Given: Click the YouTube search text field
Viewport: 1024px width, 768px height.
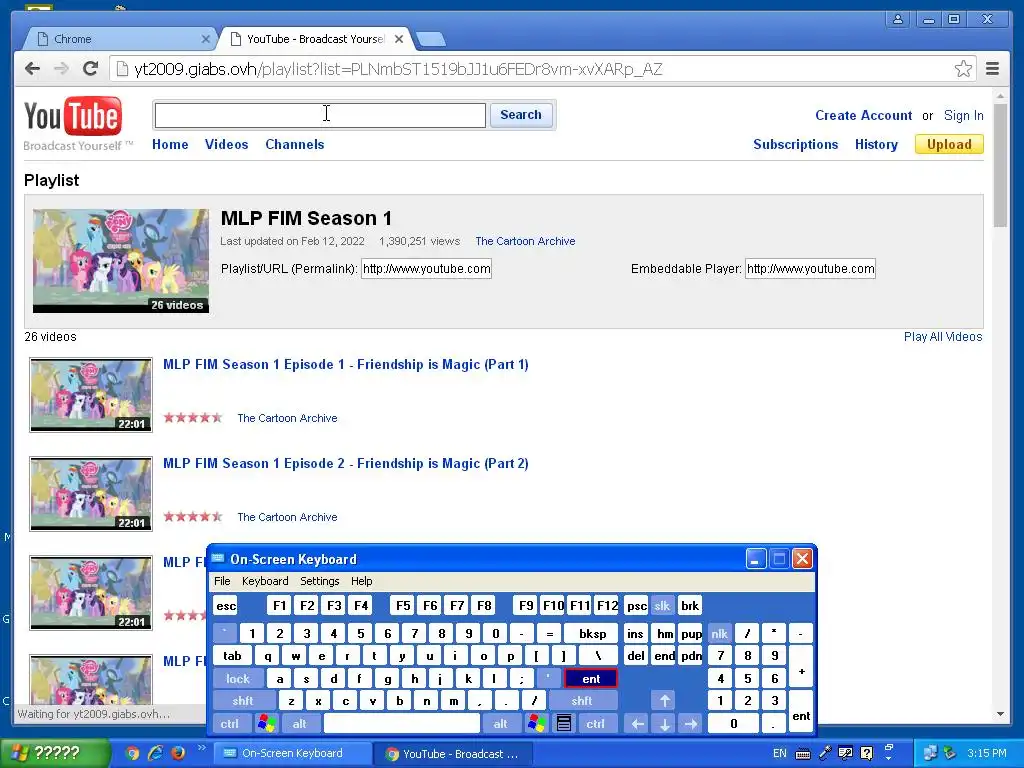Looking at the screenshot, I should point(320,116).
